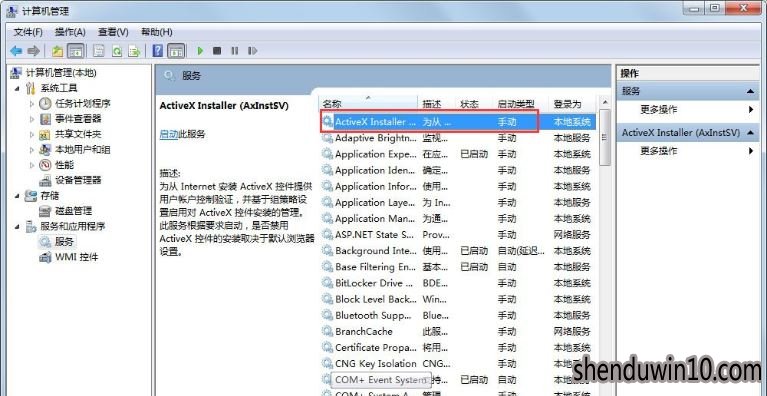Expand the 本地用户和组 tree node
This screenshot has height=396, width=767.
coord(32,150)
